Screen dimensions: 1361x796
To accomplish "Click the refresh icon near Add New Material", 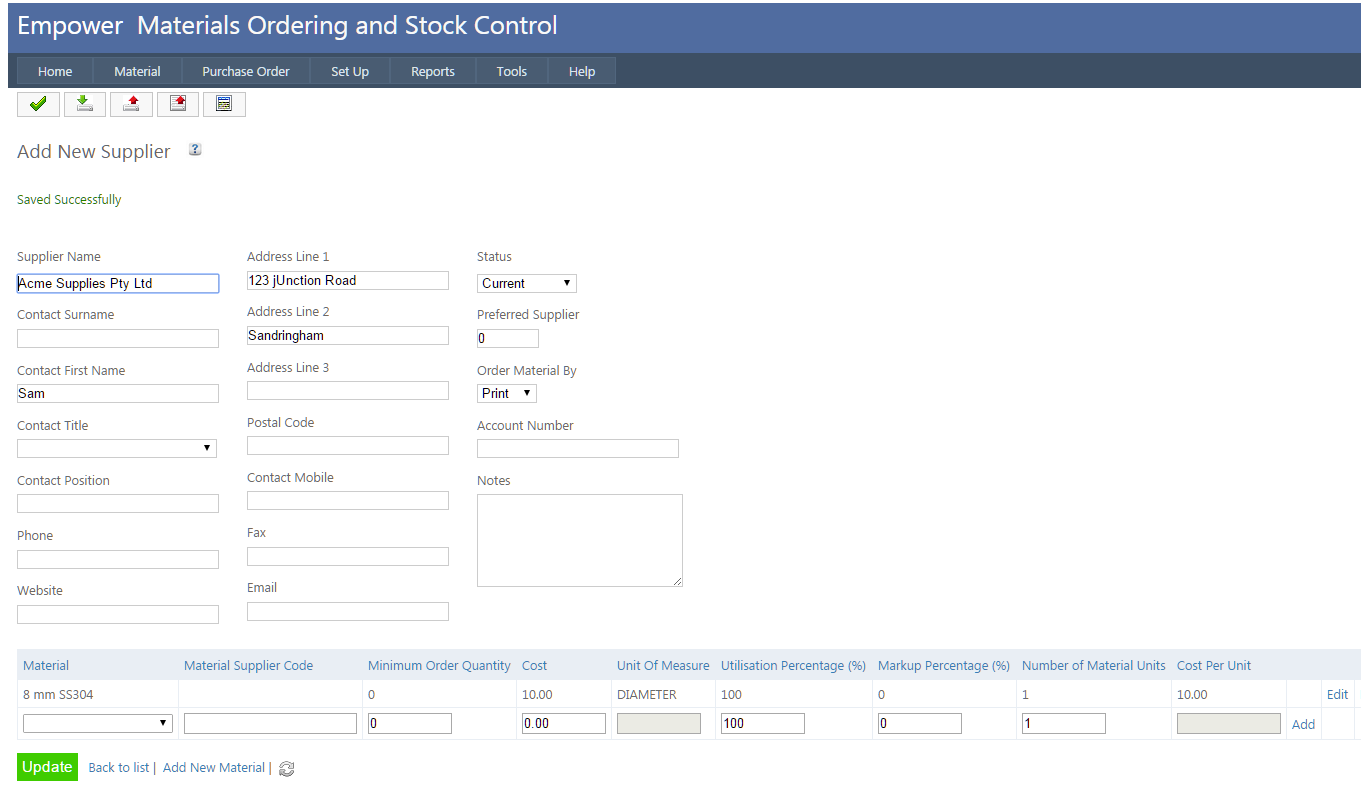I will pyautogui.click(x=286, y=769).
